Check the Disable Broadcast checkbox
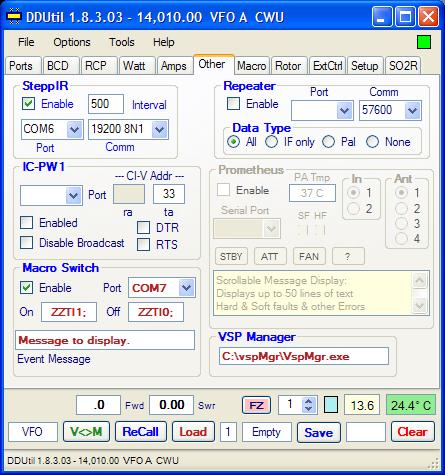The width and height of the screenshot is (445, 475). [27, 243]
